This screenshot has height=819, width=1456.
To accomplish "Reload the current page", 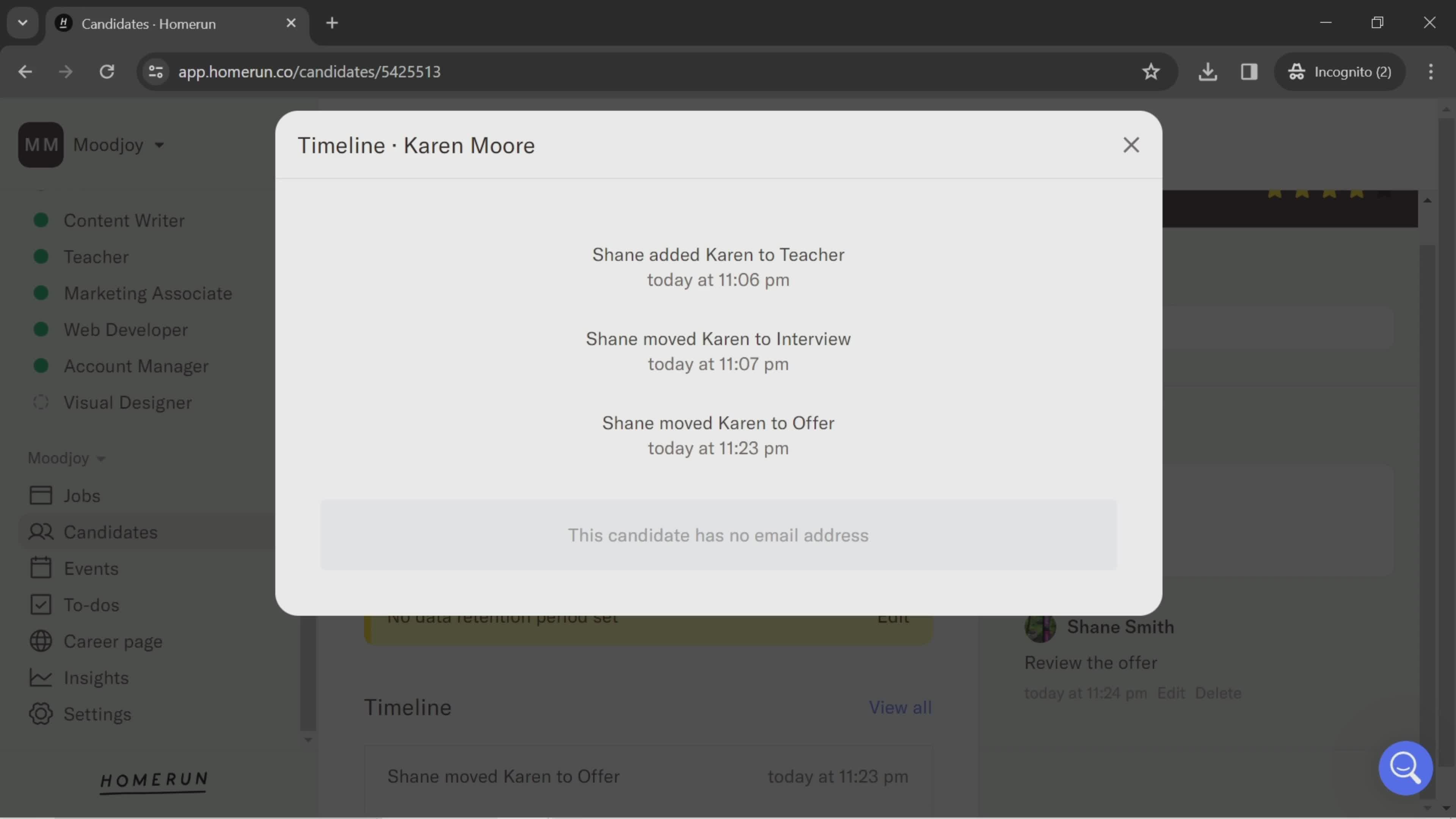I will [x=107, y=72].
